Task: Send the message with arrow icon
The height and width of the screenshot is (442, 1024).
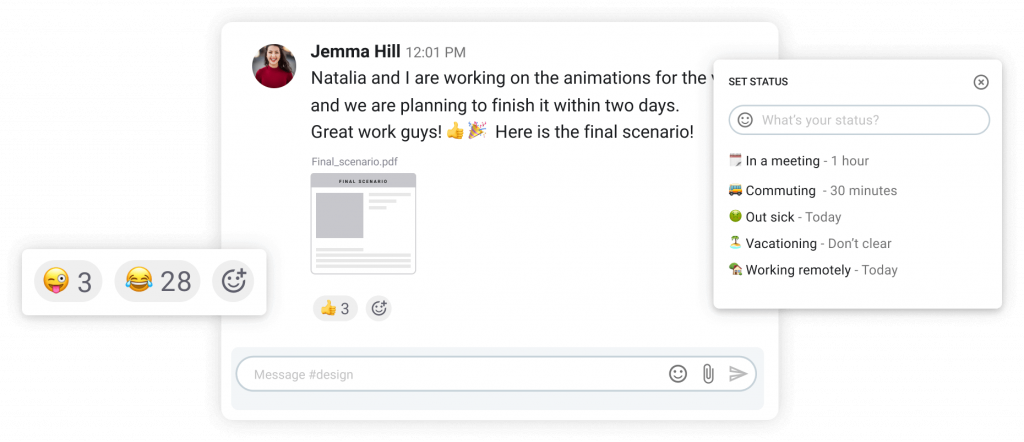Action: click(738, 373)
